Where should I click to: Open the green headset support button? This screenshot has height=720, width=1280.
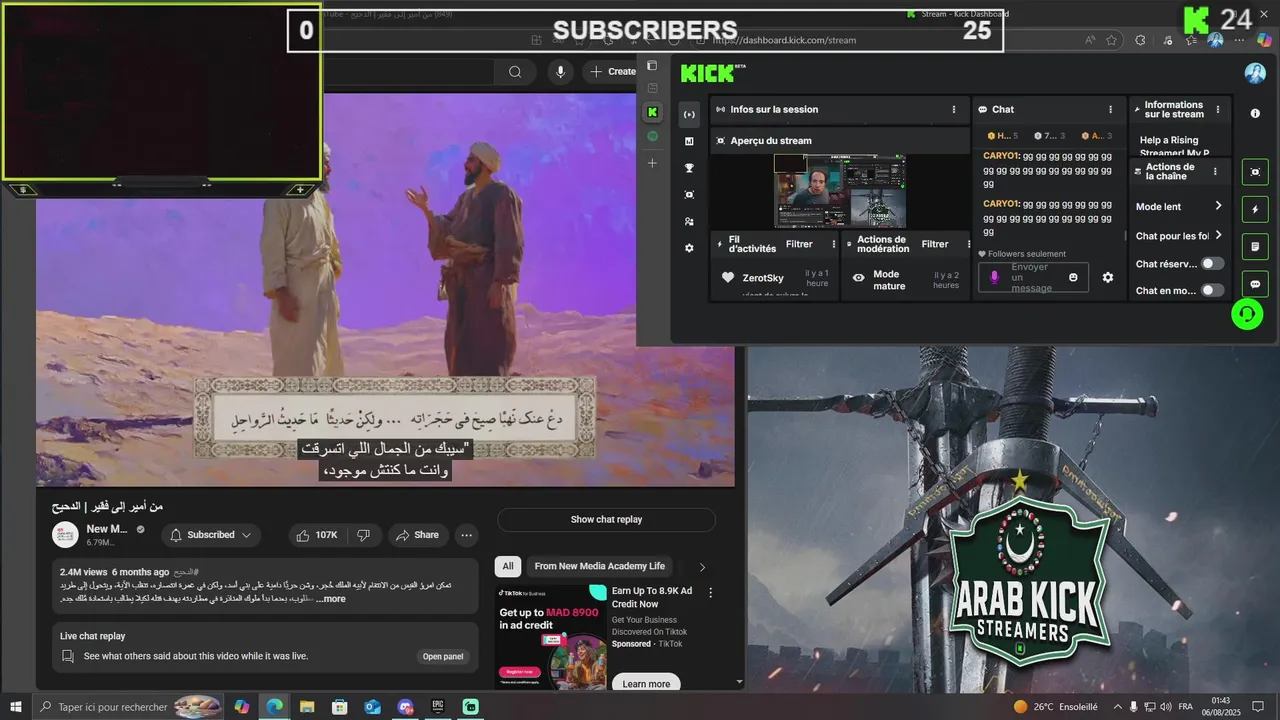1246,314
